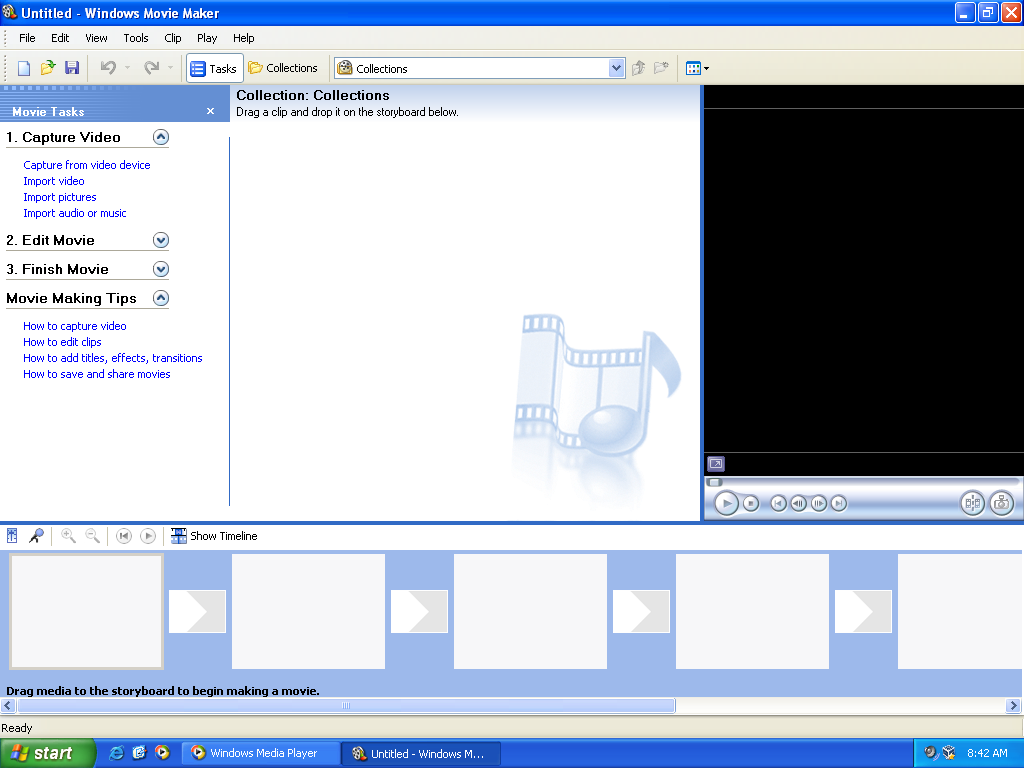Image resolution: width=1024 pixels, height=768 pixels.
Task: Open the Undo history dropdown arrow
Action: point(127,68)
